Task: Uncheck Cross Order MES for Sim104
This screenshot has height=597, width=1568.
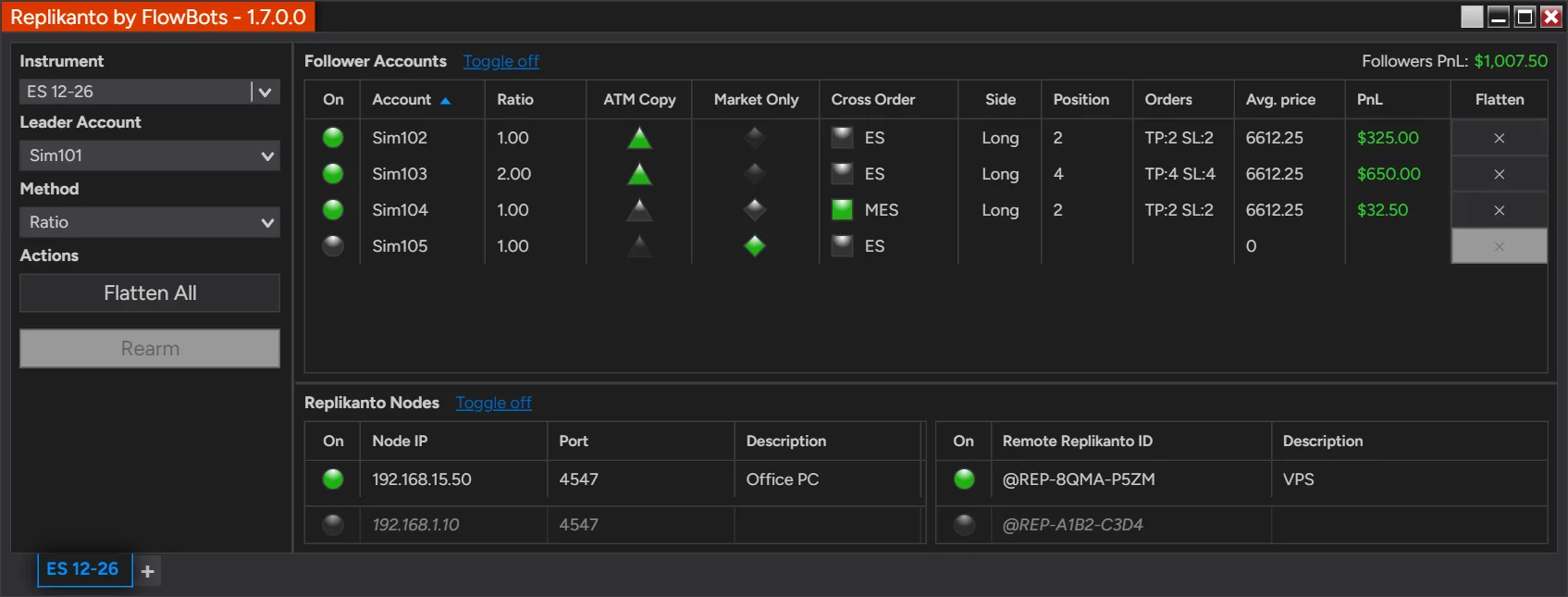Action: [842, 210]
